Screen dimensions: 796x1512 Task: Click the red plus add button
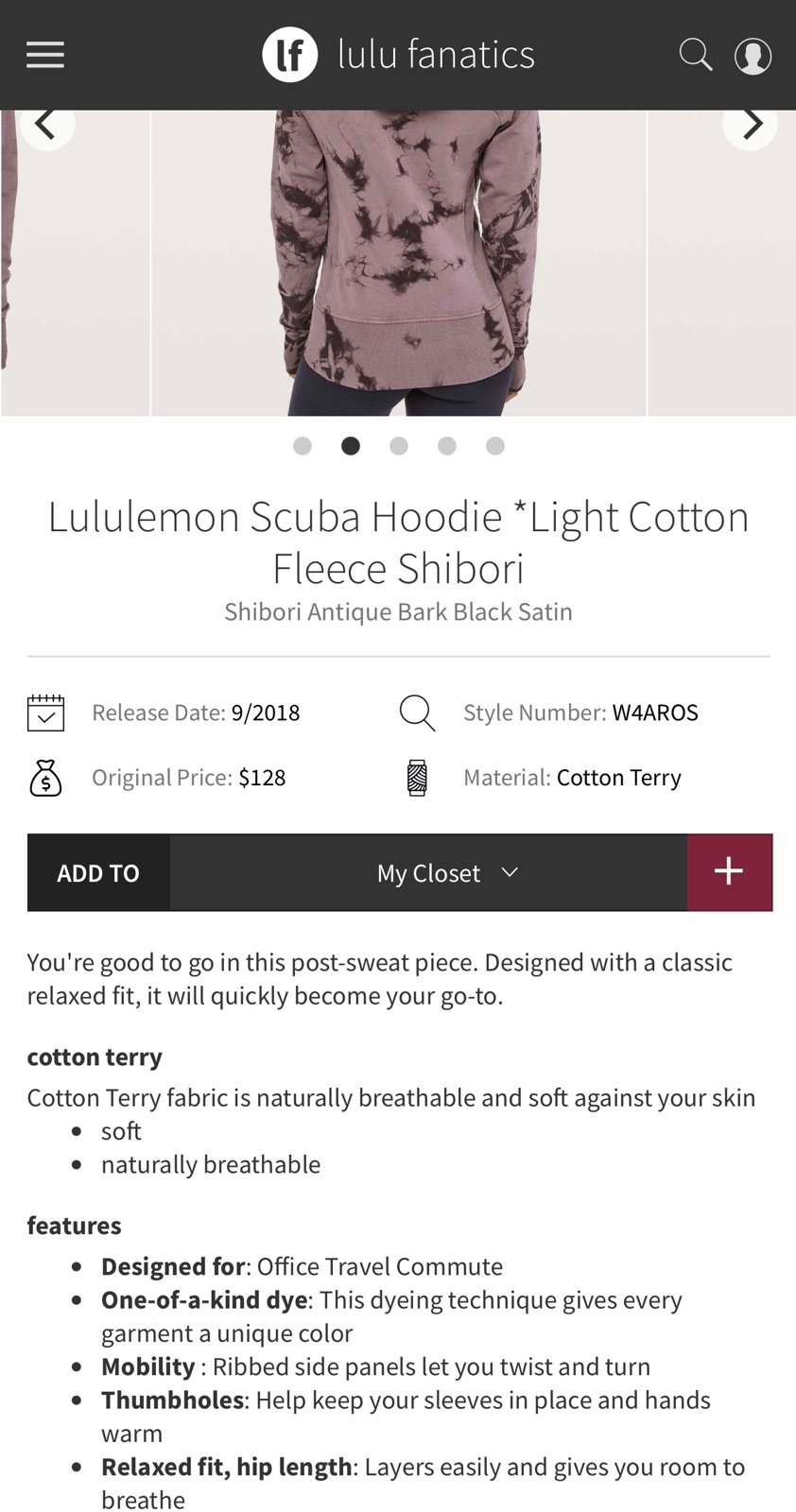(x=729, y=872)
